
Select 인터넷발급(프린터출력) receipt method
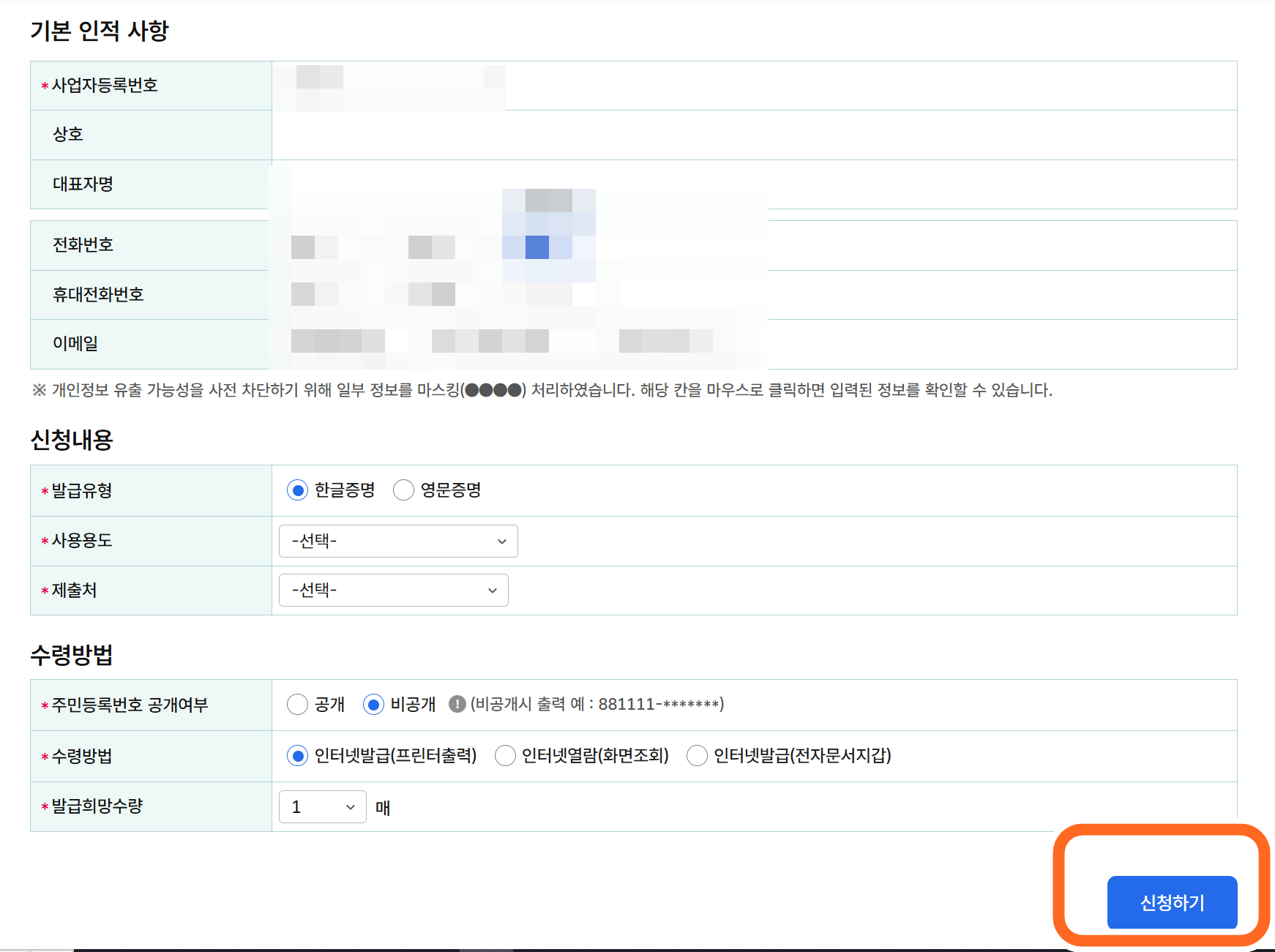pos(297,756)
